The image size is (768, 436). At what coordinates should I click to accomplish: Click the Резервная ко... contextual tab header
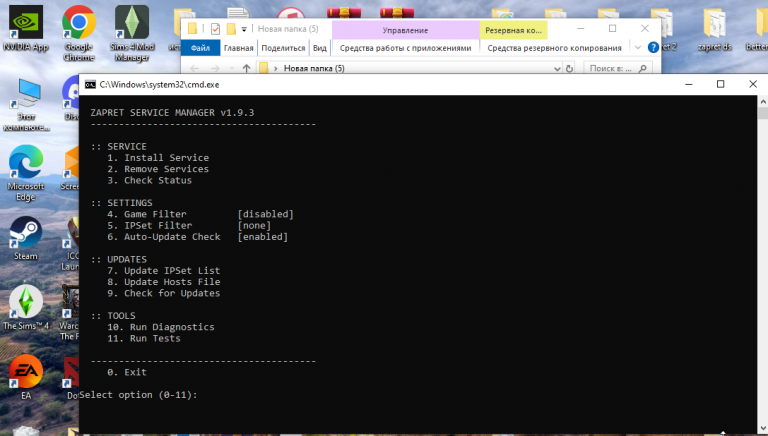point(513,30)
